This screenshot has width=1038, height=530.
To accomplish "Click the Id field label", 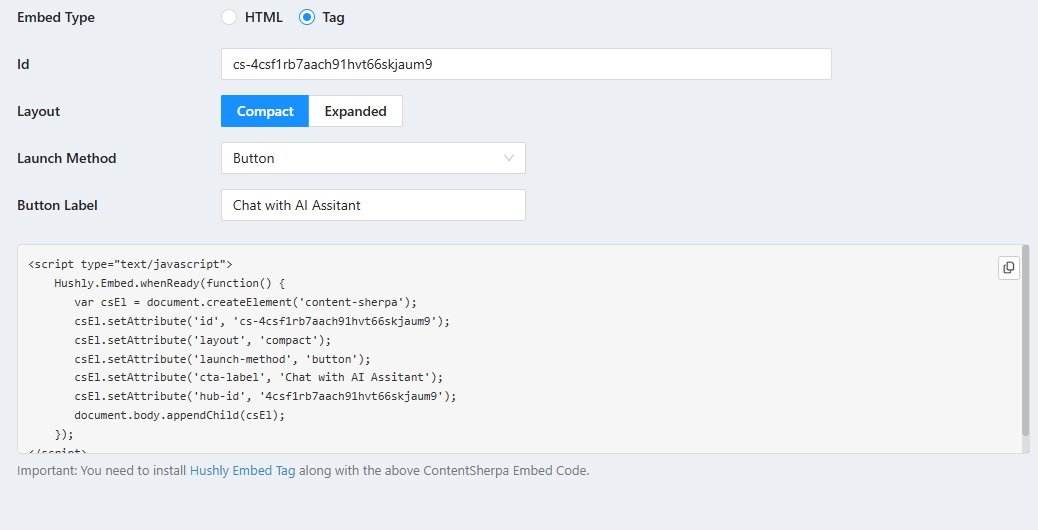I will tap(23, 64).
